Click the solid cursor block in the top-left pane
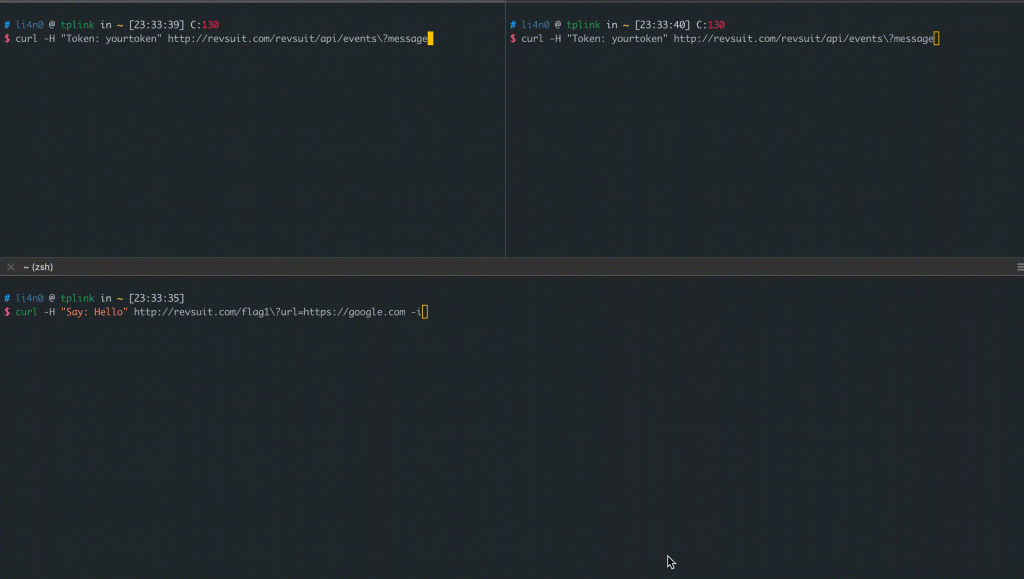 point(430,39)
